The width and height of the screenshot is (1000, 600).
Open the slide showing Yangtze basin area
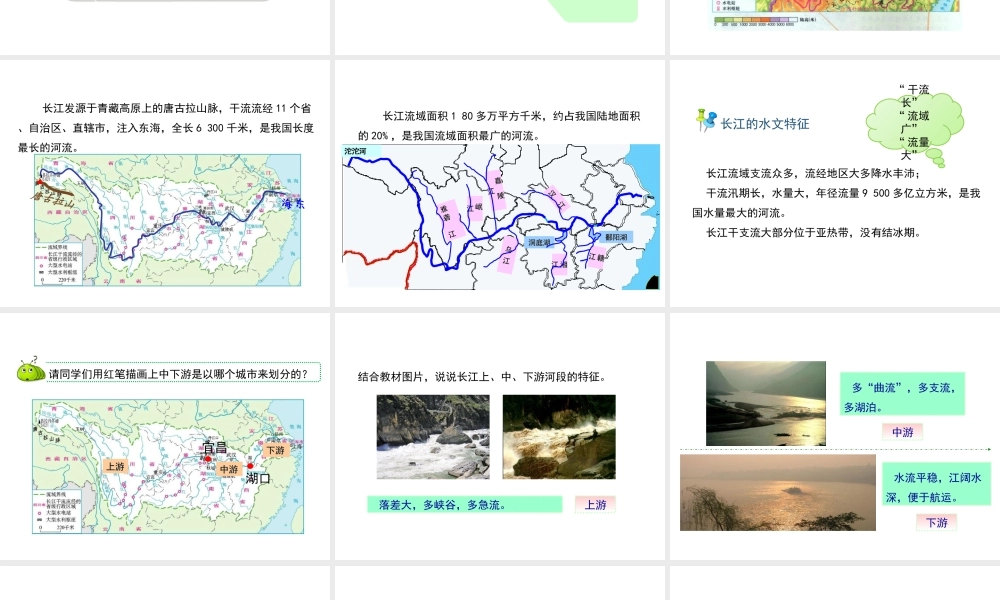[500, 183]
